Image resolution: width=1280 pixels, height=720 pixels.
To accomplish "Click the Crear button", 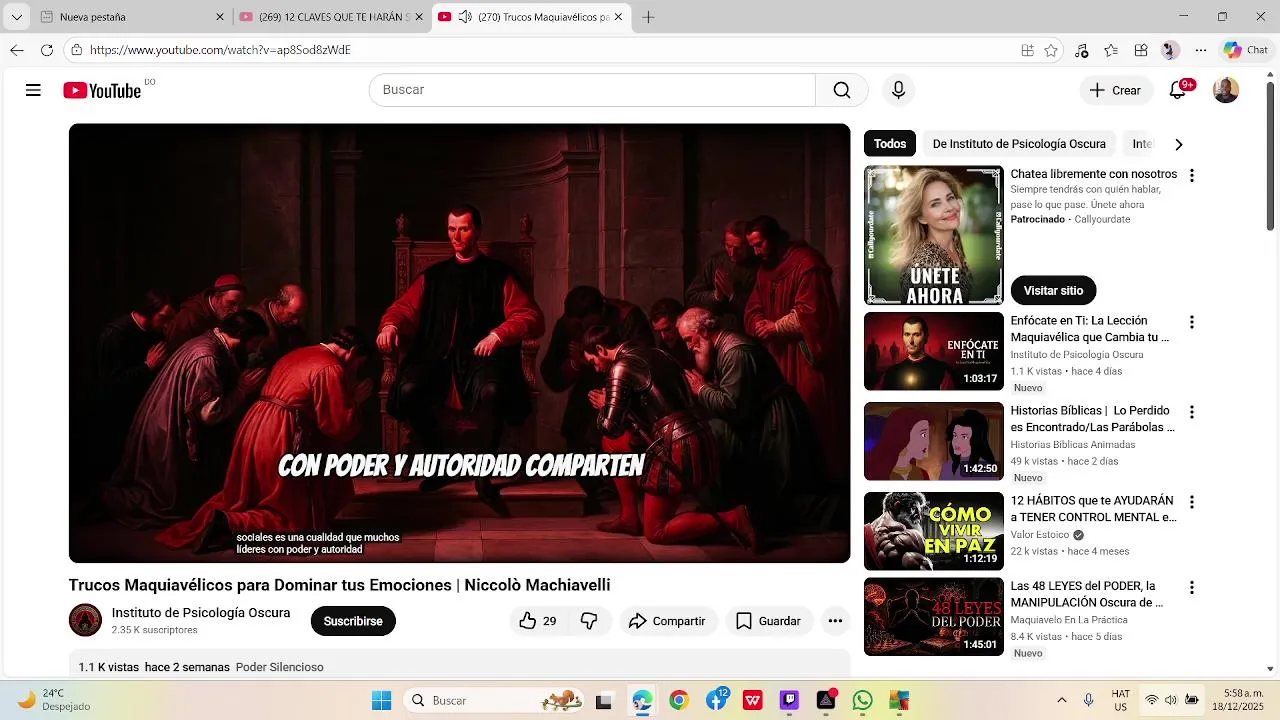I will [1116, 90].
